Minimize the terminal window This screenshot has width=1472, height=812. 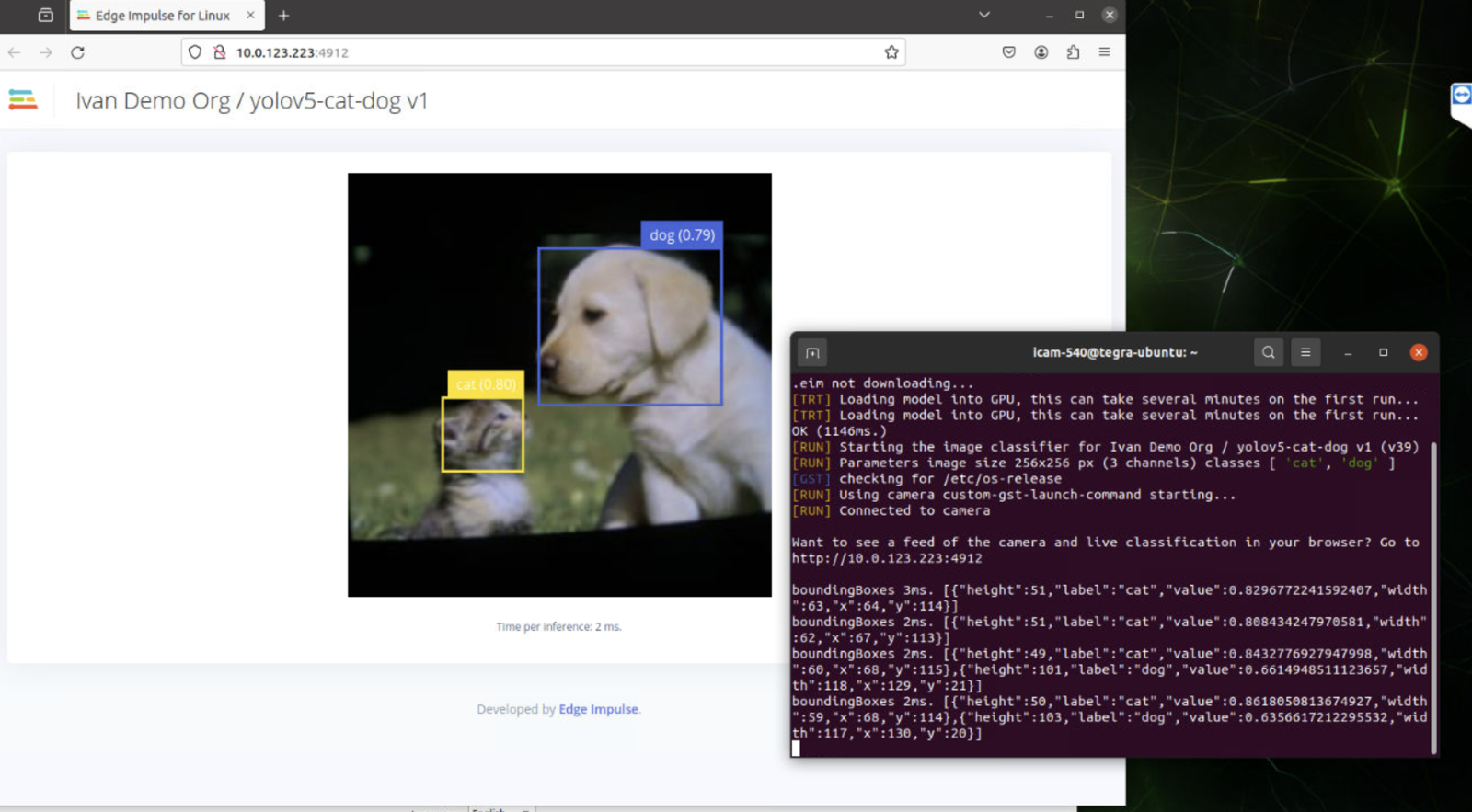point(1348,352)
